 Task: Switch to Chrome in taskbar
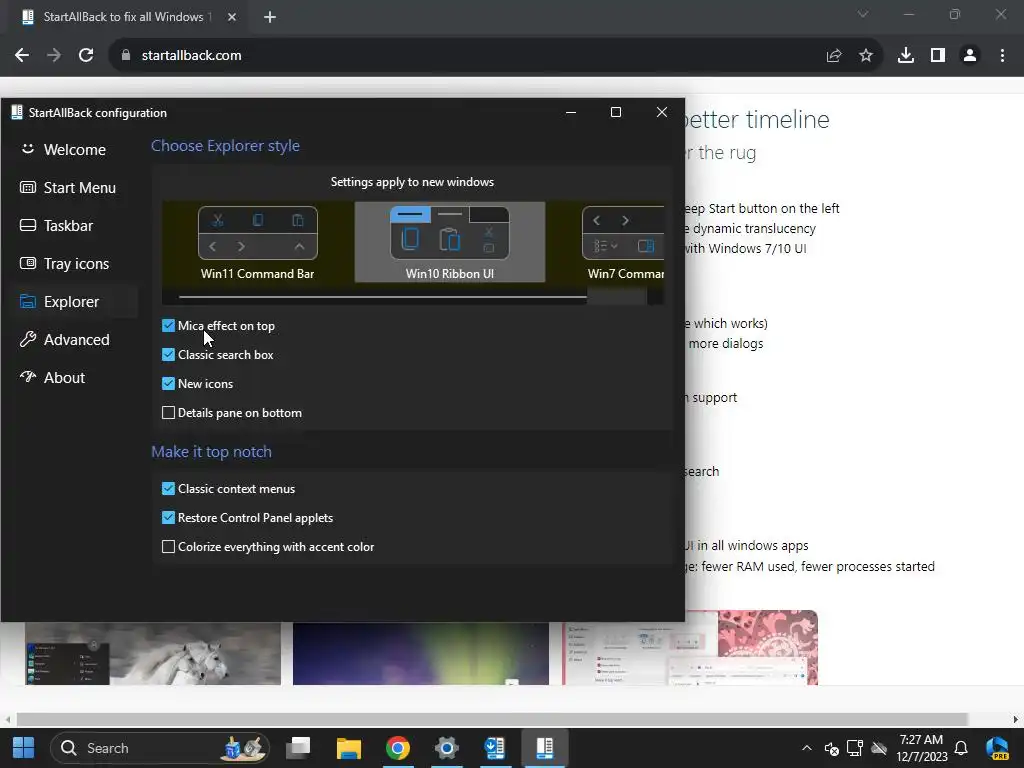[397, 748]
